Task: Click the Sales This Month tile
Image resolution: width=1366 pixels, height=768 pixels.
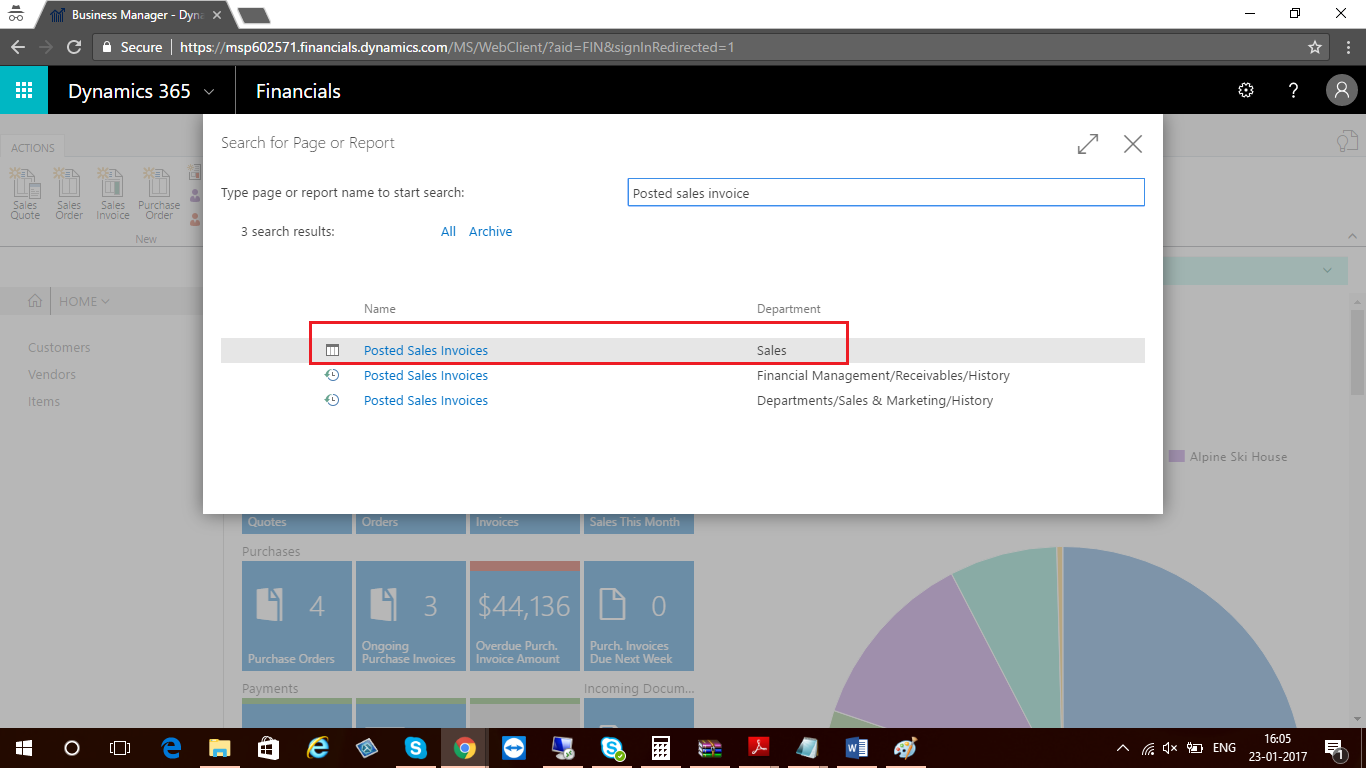Action: click(639, 523)
